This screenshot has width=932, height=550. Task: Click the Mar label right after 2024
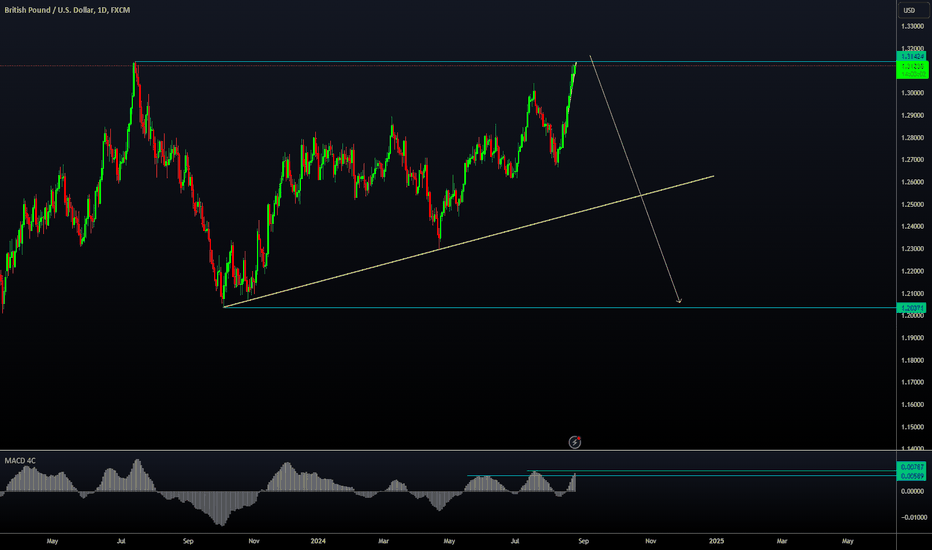coord(383,541)
